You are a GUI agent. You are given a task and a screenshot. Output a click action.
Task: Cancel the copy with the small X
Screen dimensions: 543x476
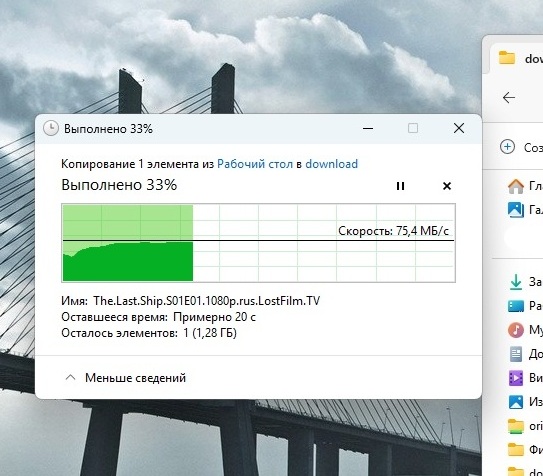[447, 186]
